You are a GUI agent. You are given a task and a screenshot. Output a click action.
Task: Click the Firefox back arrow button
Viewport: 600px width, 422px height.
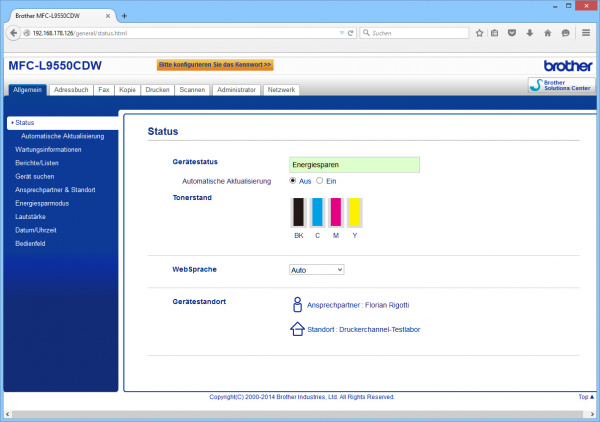pos(14,33)
